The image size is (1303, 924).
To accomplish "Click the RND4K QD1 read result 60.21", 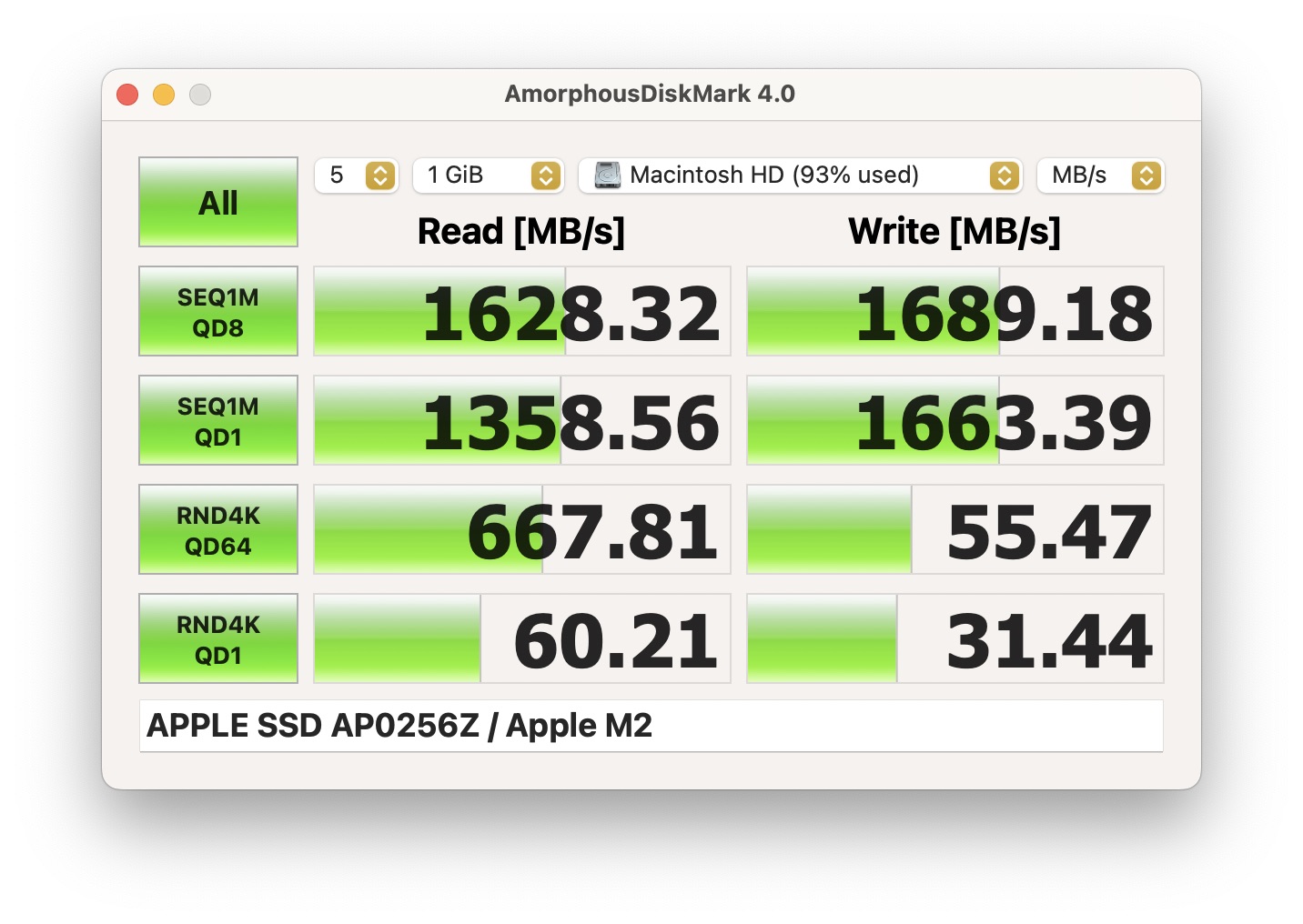I will (522, 638).
